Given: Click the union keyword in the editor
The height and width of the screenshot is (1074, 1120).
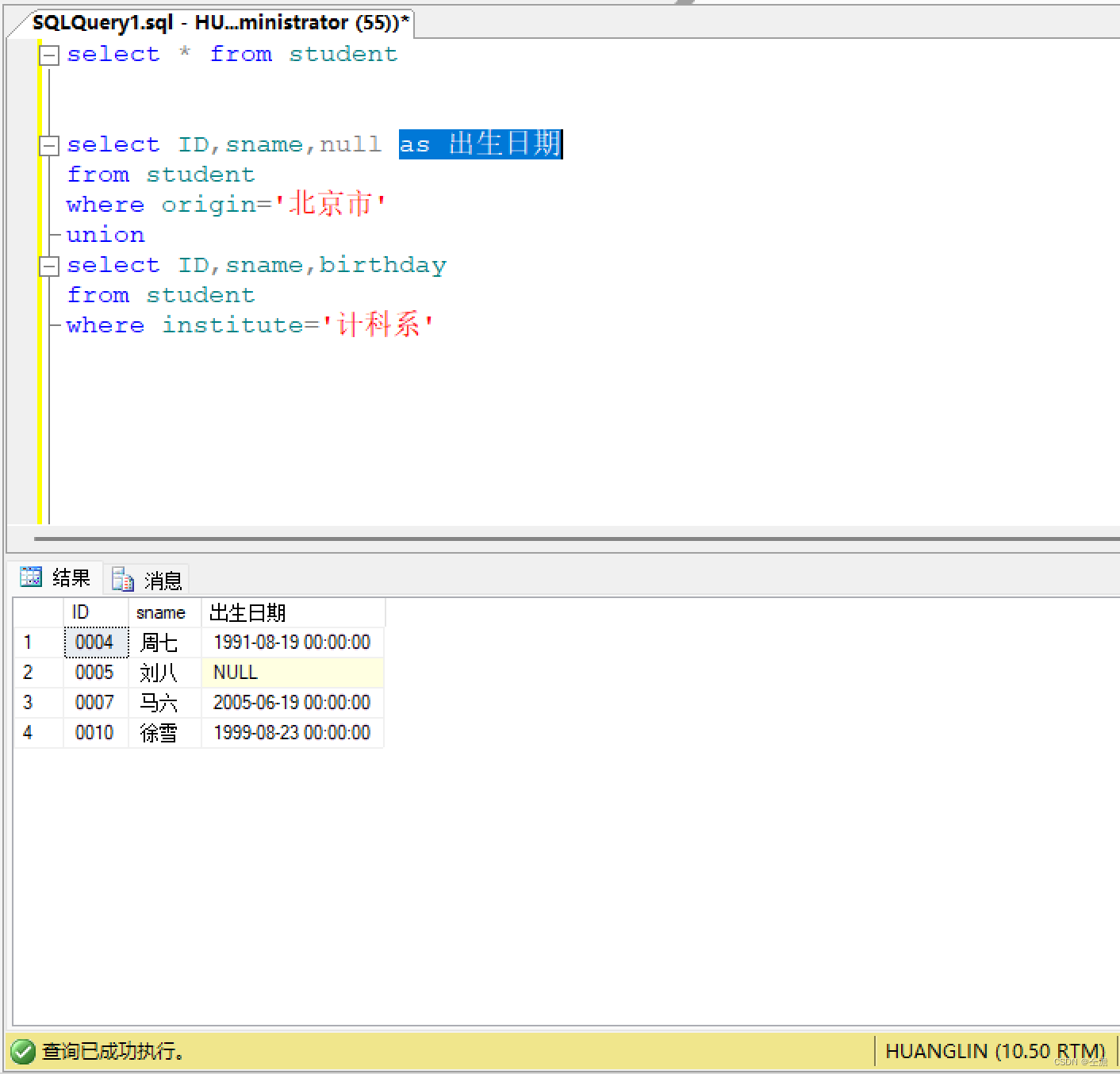Looking at the screenshot, I should click(105, 236).
